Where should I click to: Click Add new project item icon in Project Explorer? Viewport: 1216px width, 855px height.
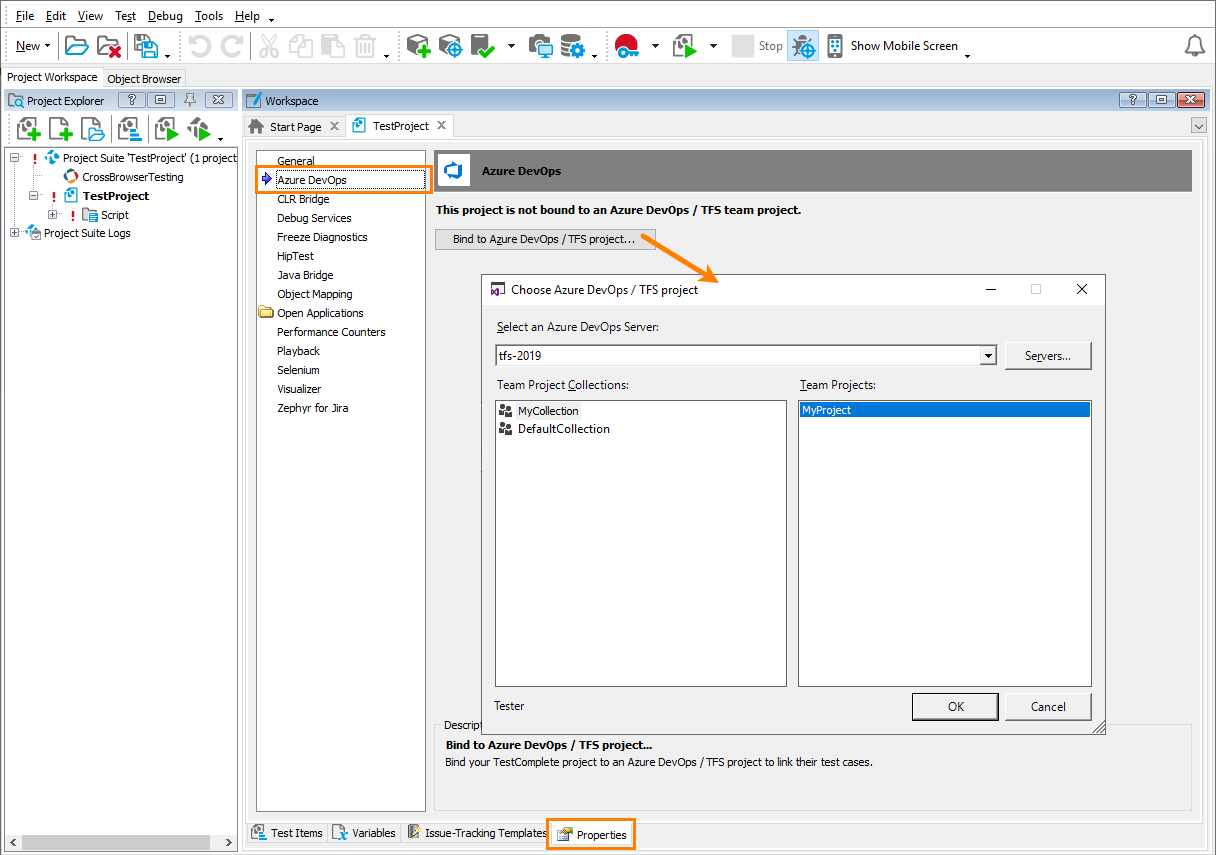[x=30, y=129]
